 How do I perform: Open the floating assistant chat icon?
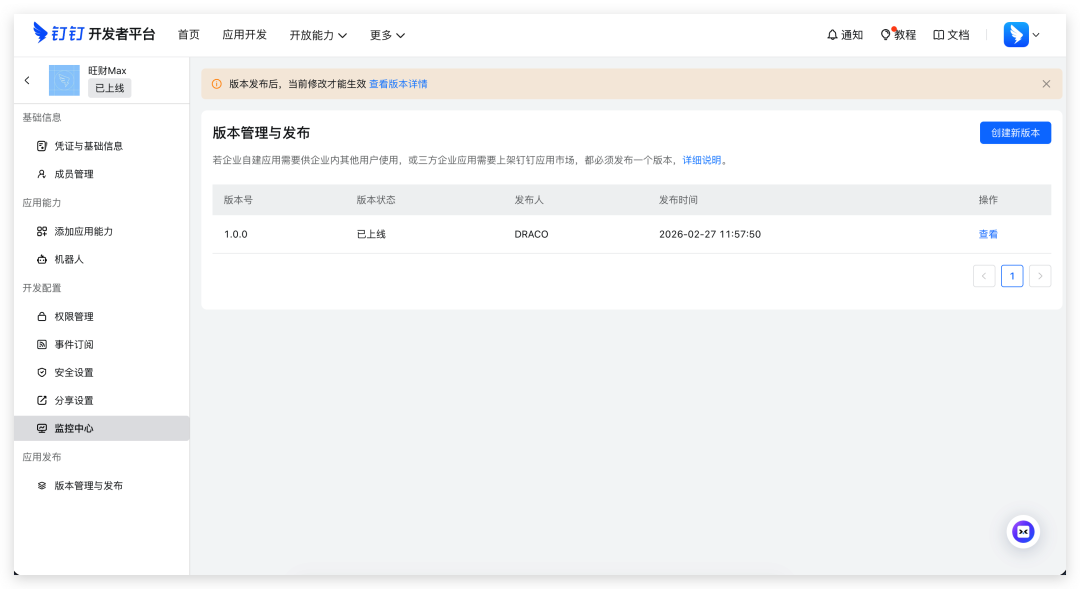tap(1023, 532)
